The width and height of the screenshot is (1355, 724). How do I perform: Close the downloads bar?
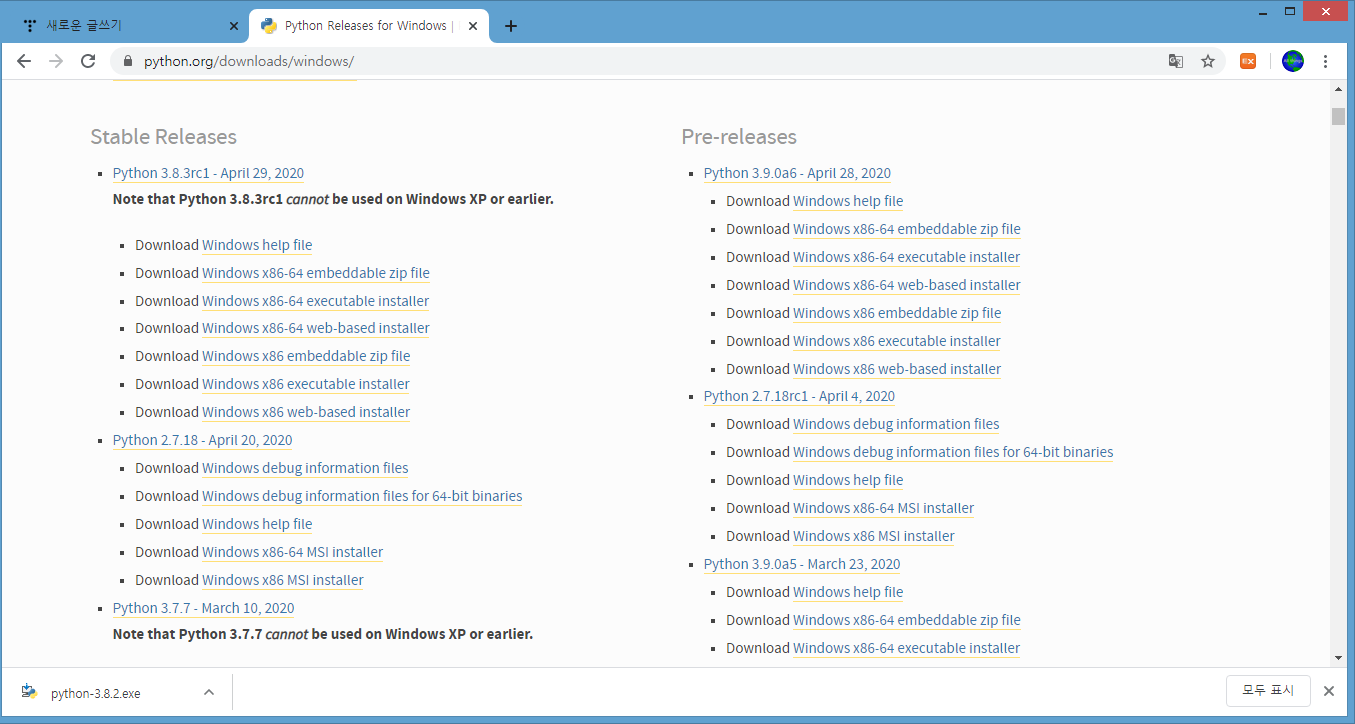pos(1329,691)
